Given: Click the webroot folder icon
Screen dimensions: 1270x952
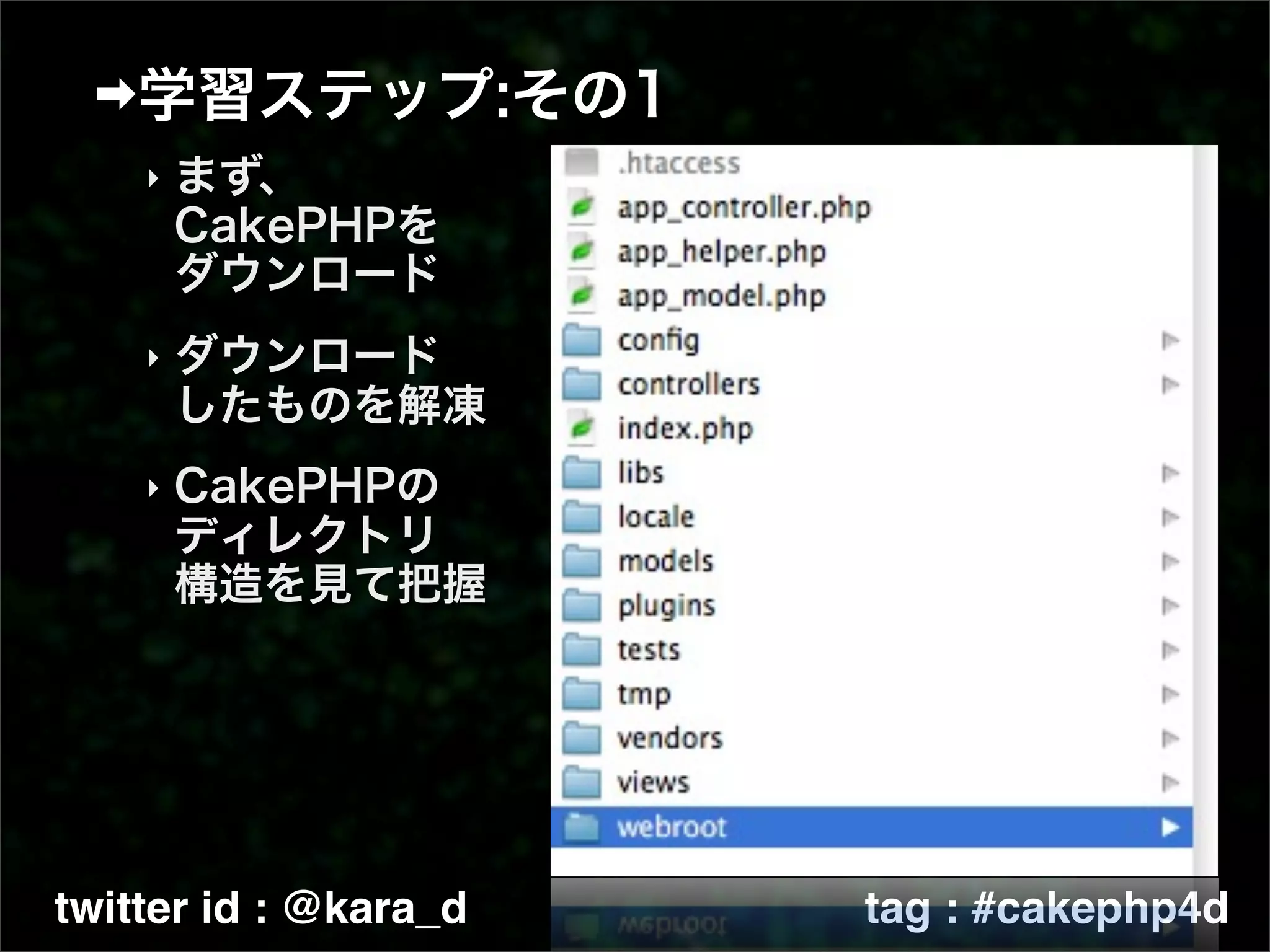Looking at the screenshot, I should [582, 827].
